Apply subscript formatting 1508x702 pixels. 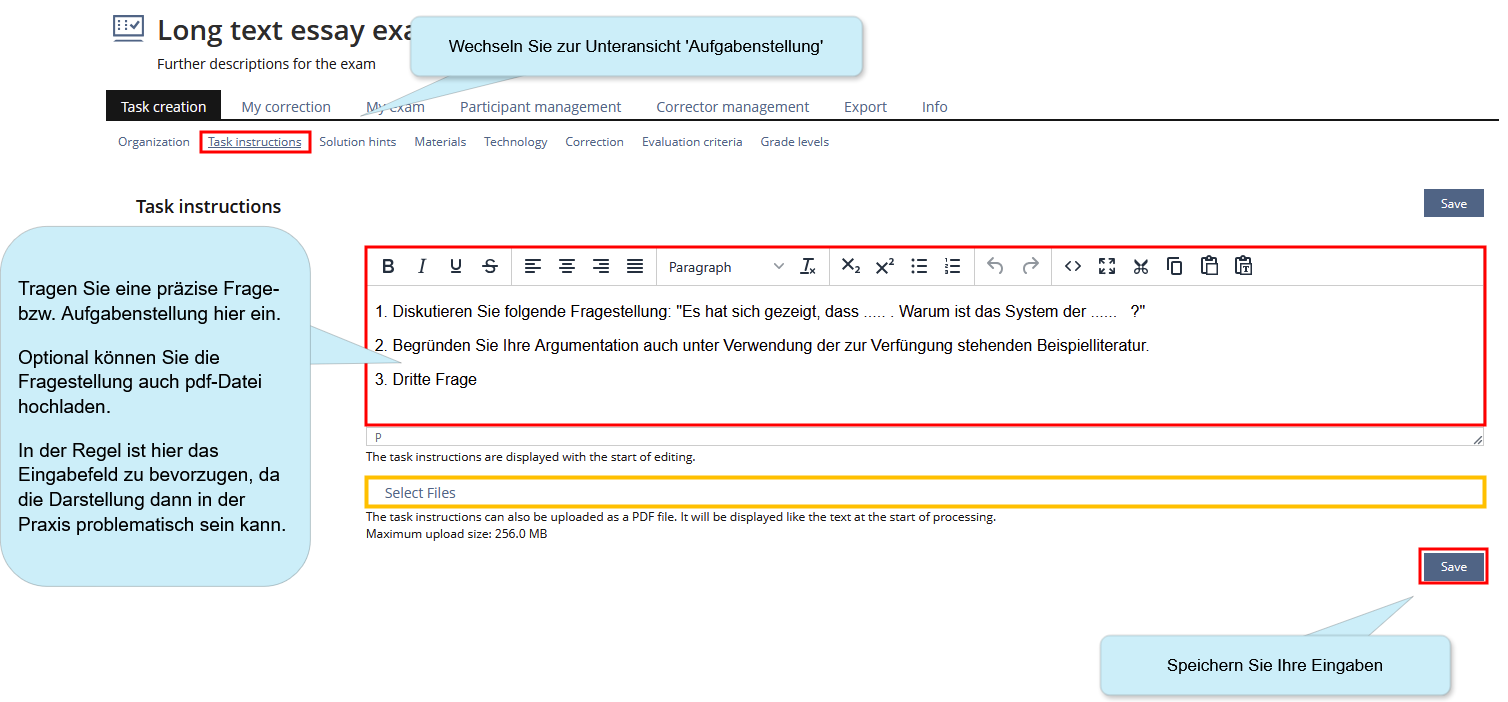point(850,266)
